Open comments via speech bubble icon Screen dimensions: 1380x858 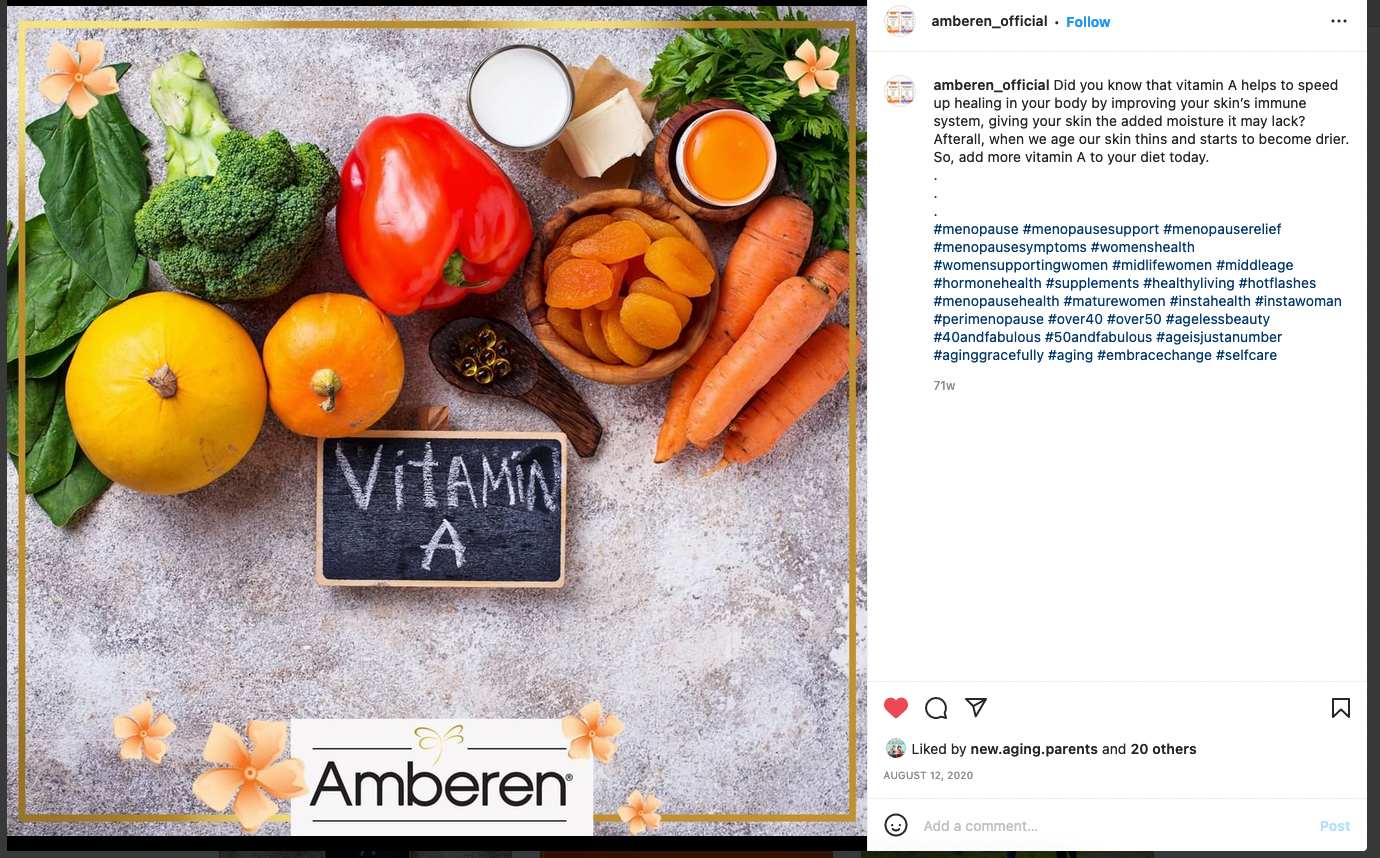pyautogui.click(x=936, y=708)
